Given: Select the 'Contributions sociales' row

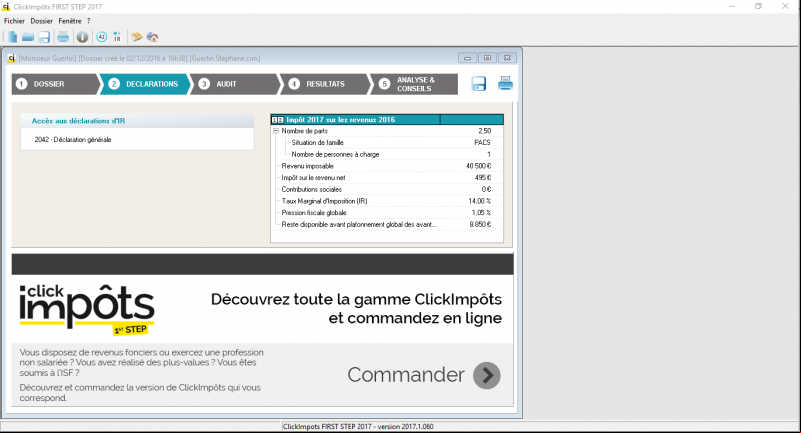Looking at the screenshot, I should click(387, 189).
